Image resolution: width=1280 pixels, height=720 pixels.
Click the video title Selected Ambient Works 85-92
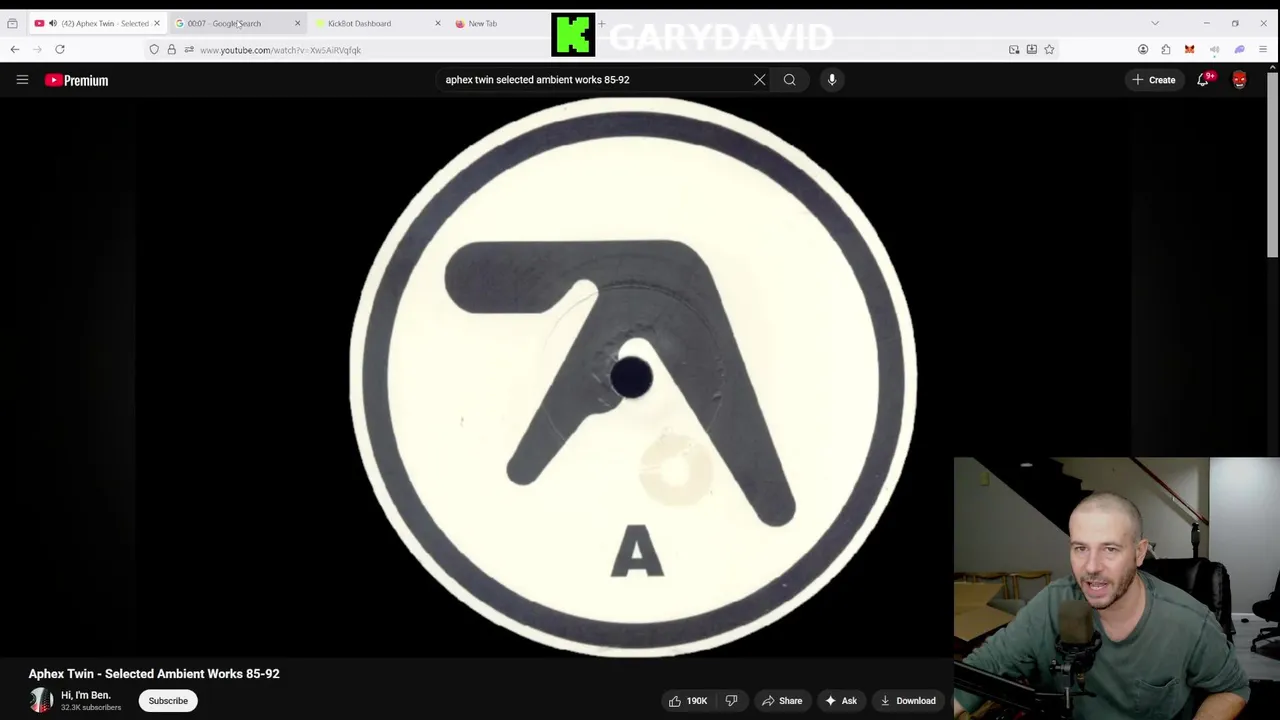(154, 674)
